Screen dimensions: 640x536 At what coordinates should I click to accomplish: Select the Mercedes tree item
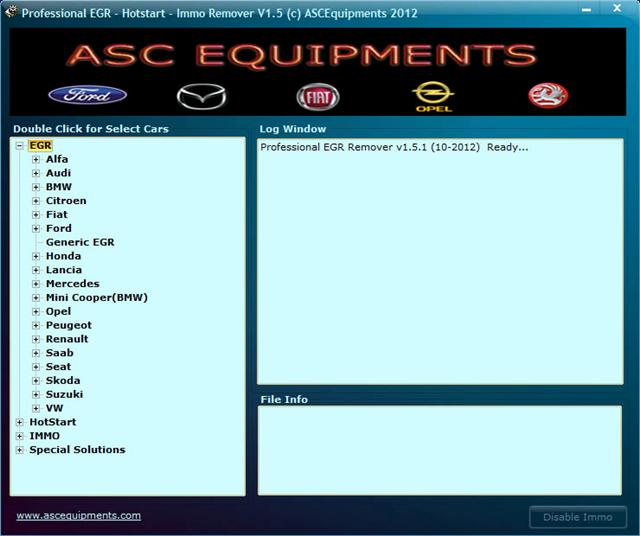pos(73,284)
